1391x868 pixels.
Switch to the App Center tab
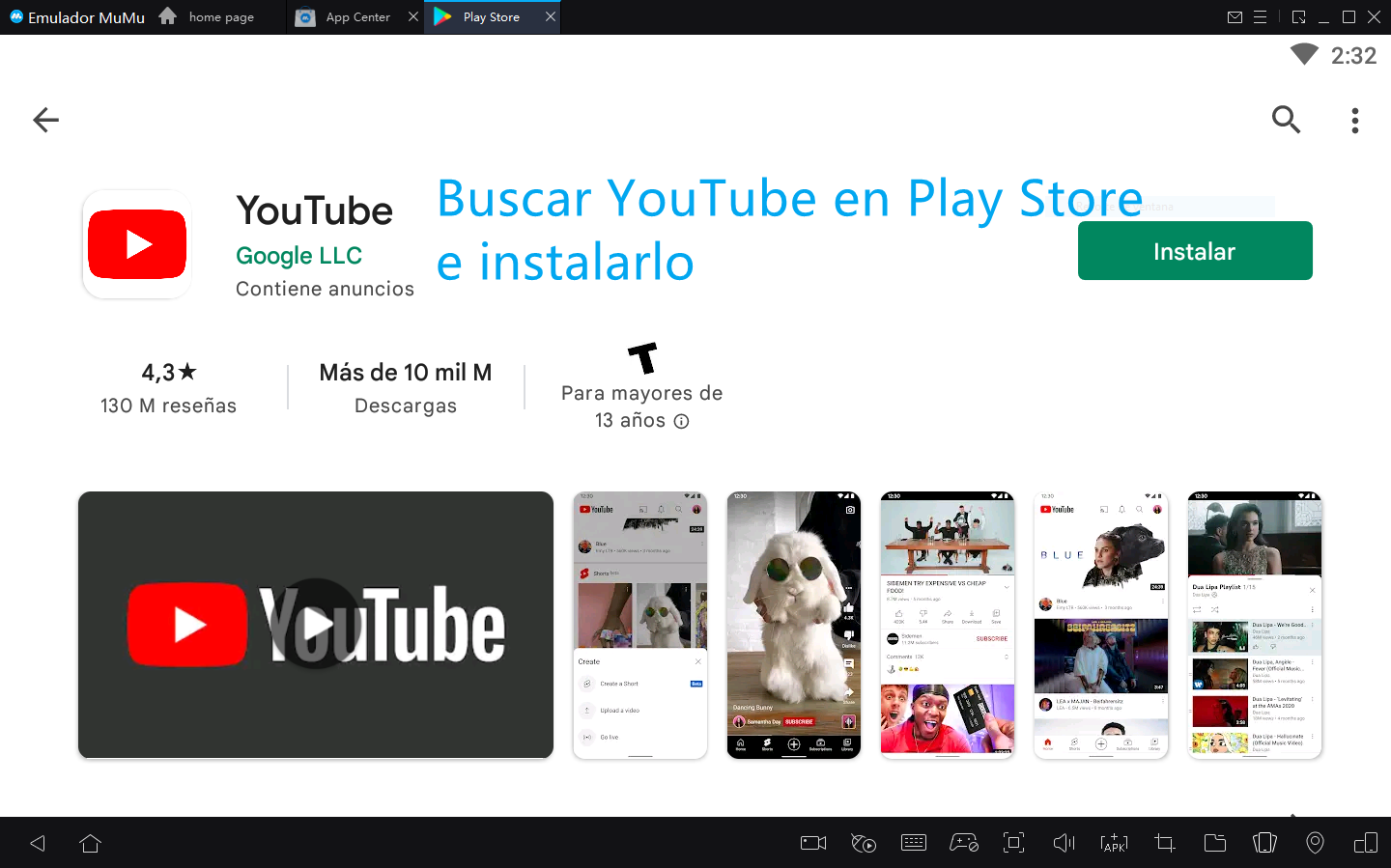click(356, 17)
